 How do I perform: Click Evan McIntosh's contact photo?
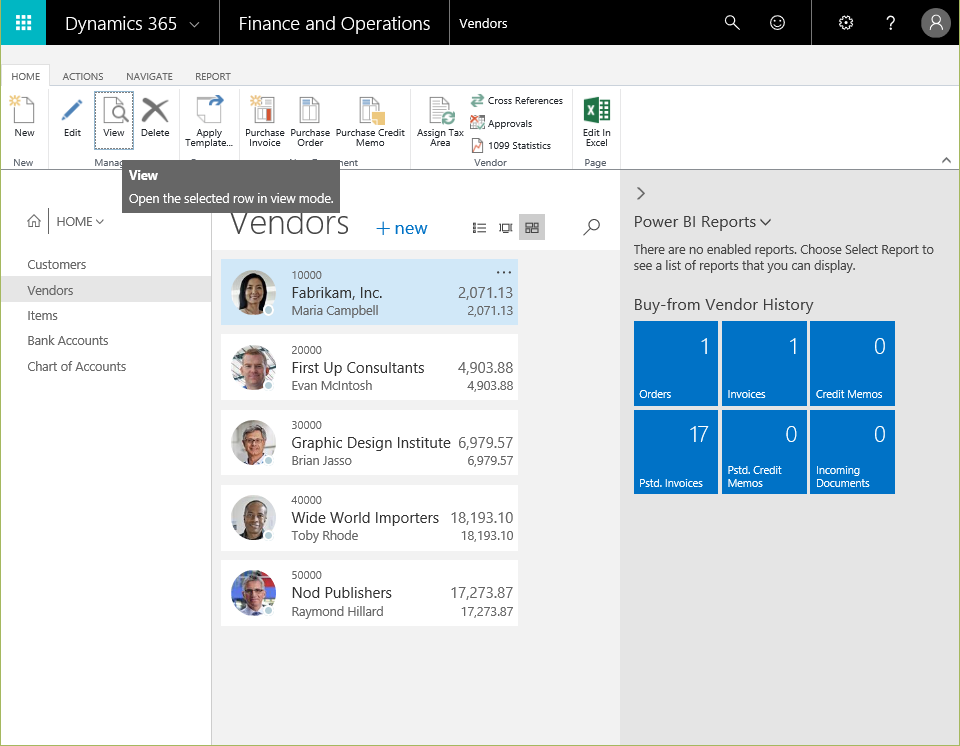[x=253, y=367]
